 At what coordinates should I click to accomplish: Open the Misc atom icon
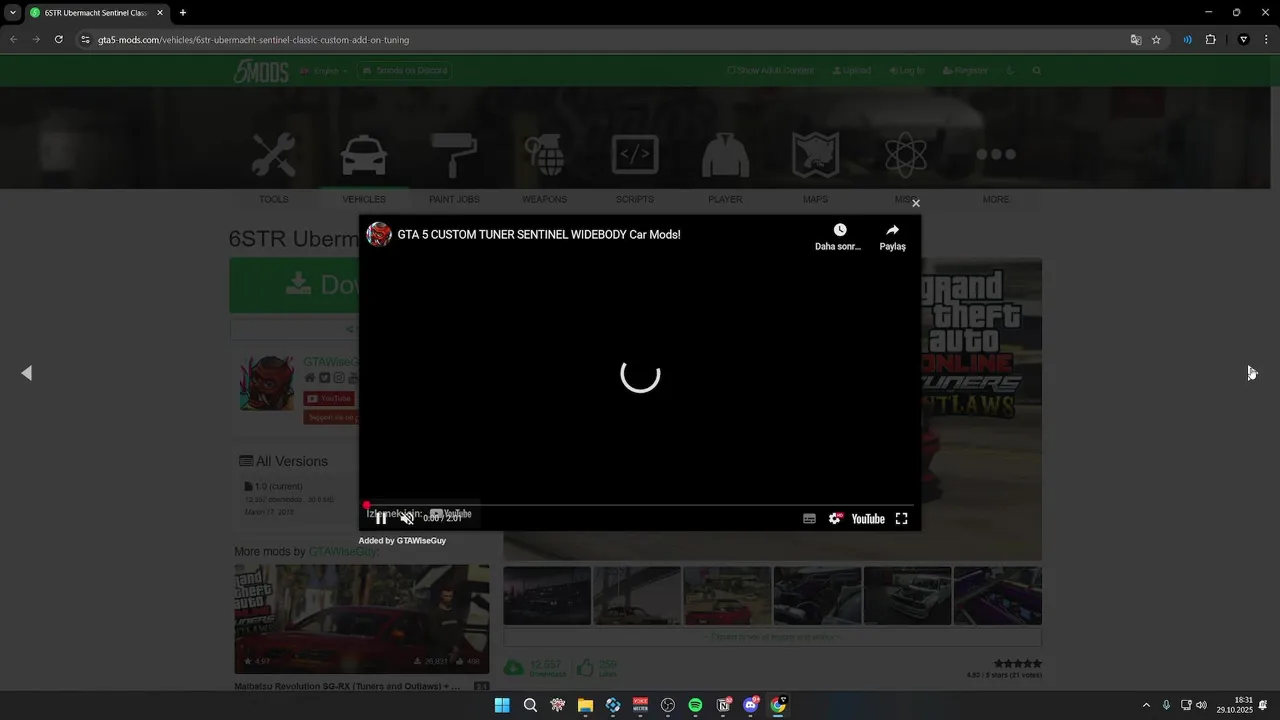pos(906,155)
